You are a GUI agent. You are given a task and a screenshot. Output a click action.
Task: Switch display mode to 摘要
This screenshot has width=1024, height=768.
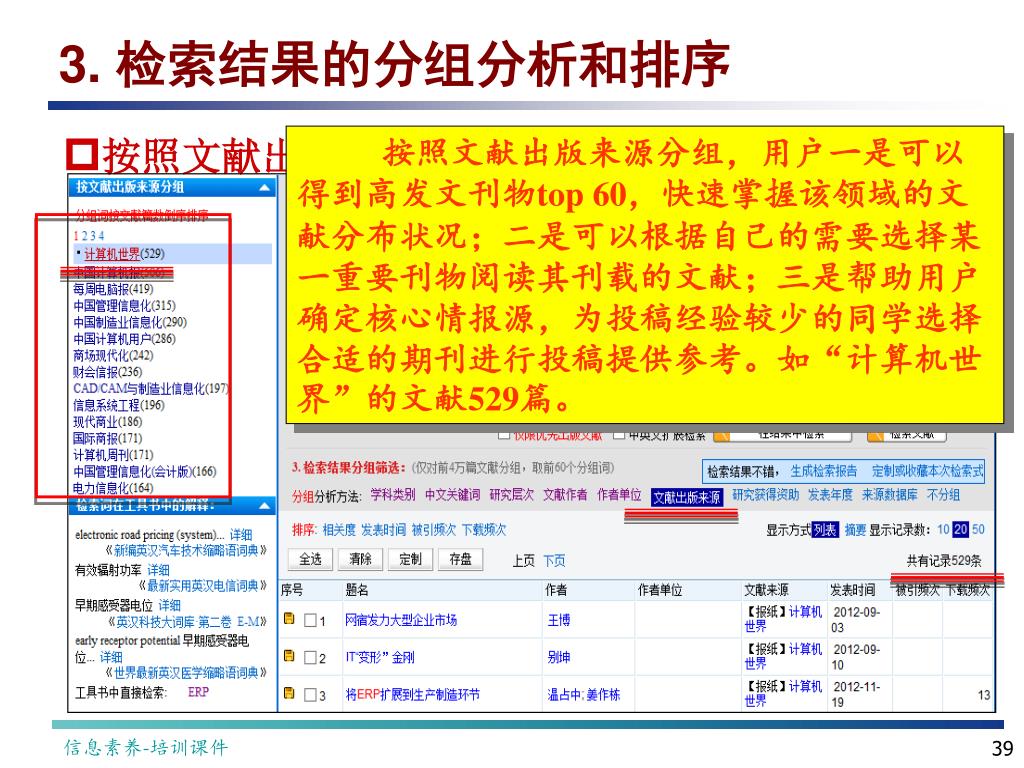tap(855, 530)
